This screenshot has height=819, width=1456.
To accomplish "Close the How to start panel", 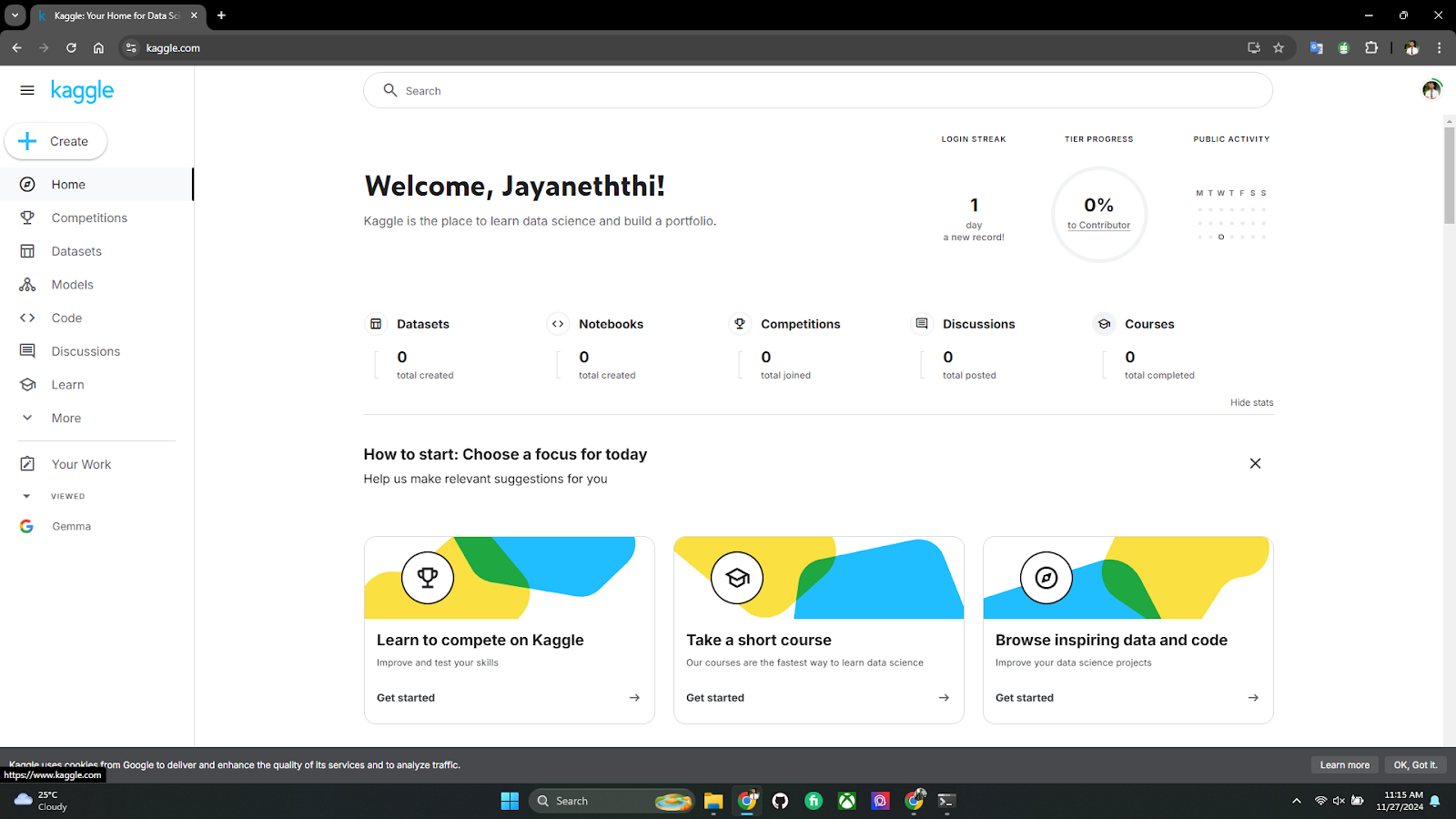I will tap(1255, 463).
